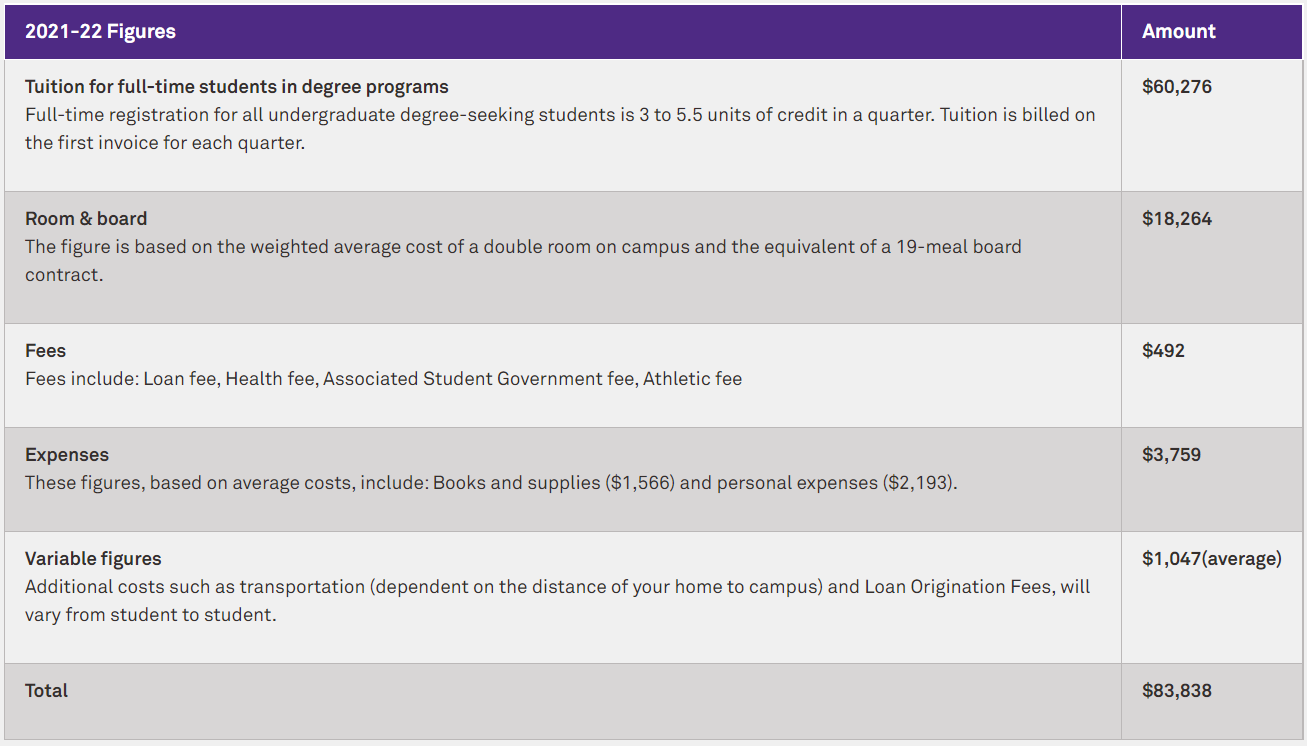1307x746 pixels.
Task: Click the $3,759 expenses amount
Action: [1172, 455]
